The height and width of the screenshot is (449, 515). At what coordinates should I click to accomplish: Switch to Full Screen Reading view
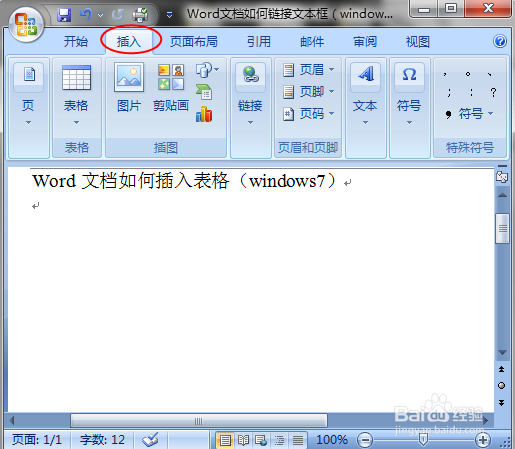pyautogui.click(x=243, y=440)
